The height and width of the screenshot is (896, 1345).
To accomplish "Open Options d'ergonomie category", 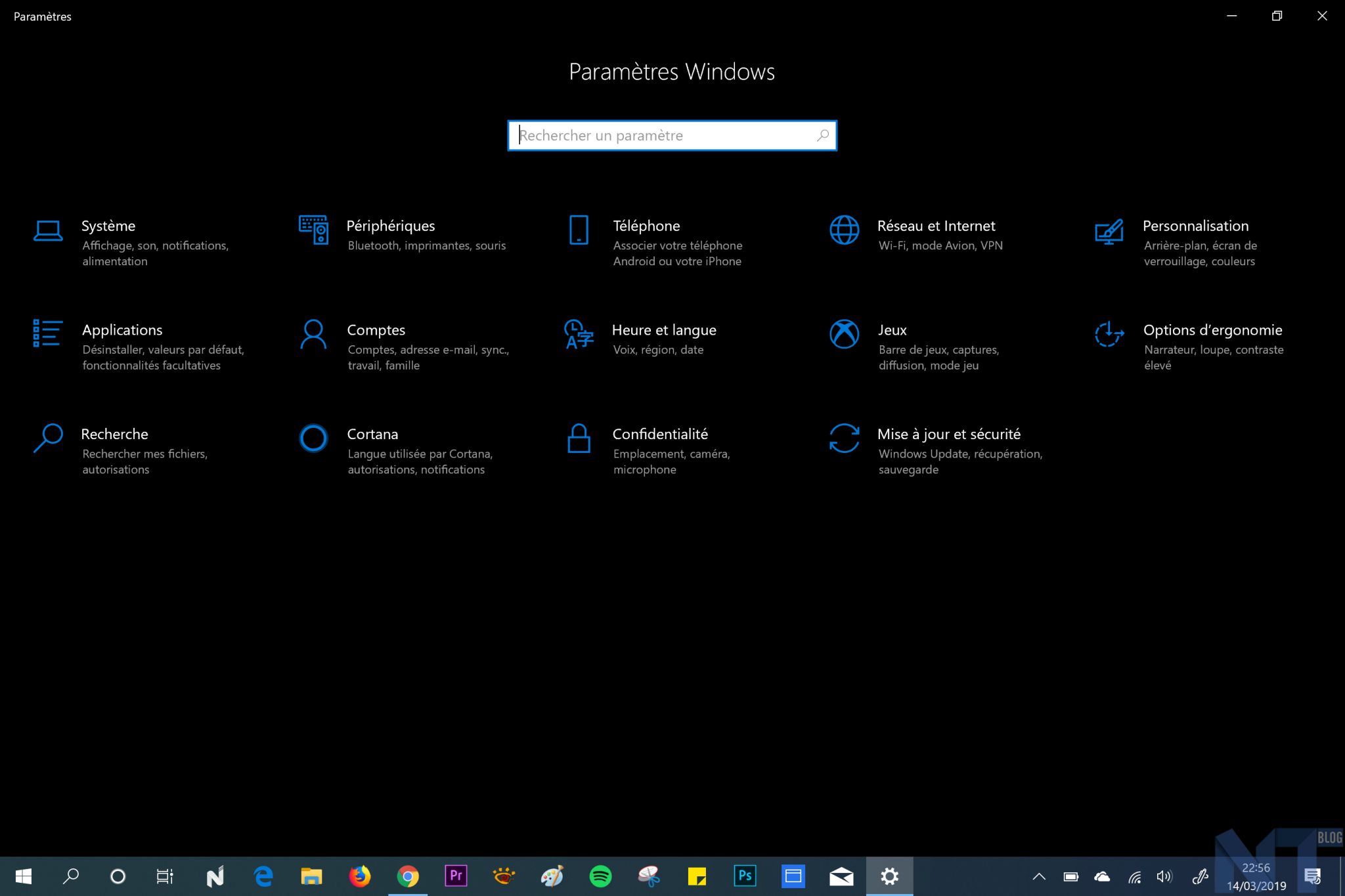I will click(x=1212, y=330).
